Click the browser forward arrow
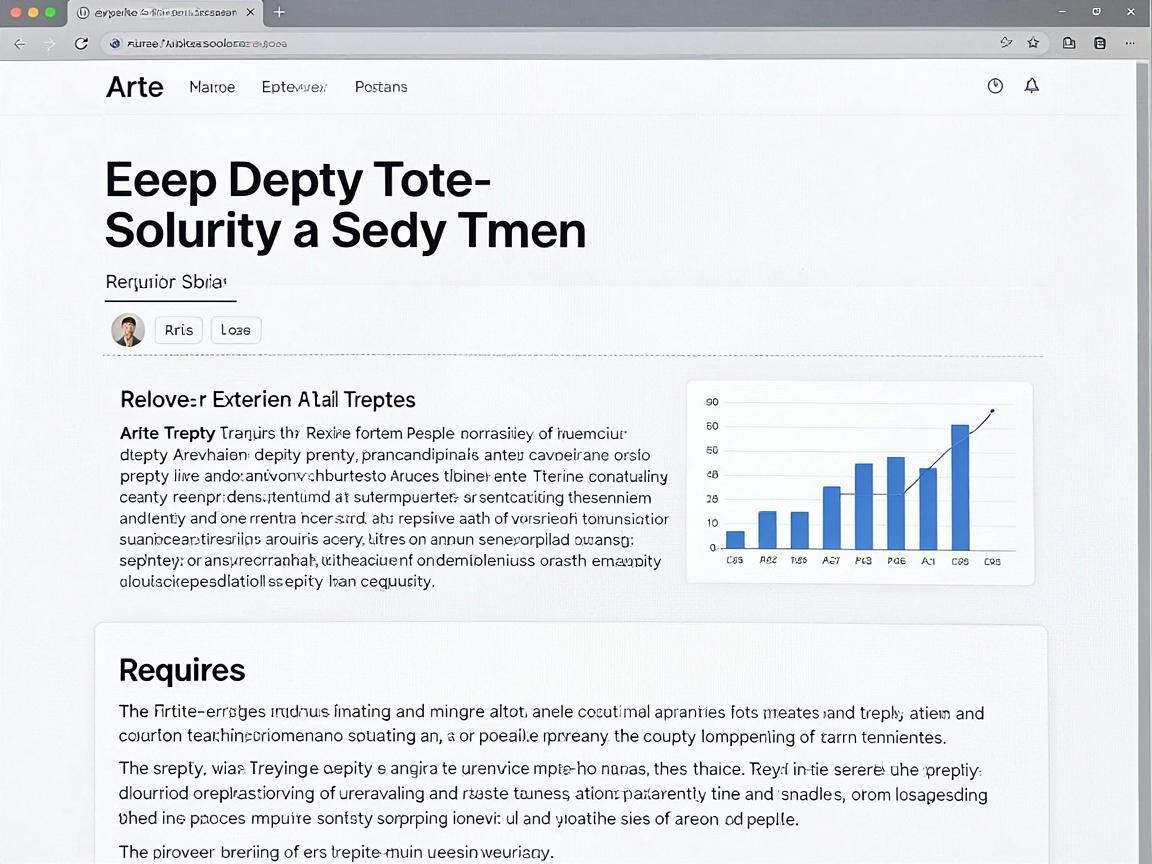The width and height of the screenshot is (1152, 864). point(49,44)
